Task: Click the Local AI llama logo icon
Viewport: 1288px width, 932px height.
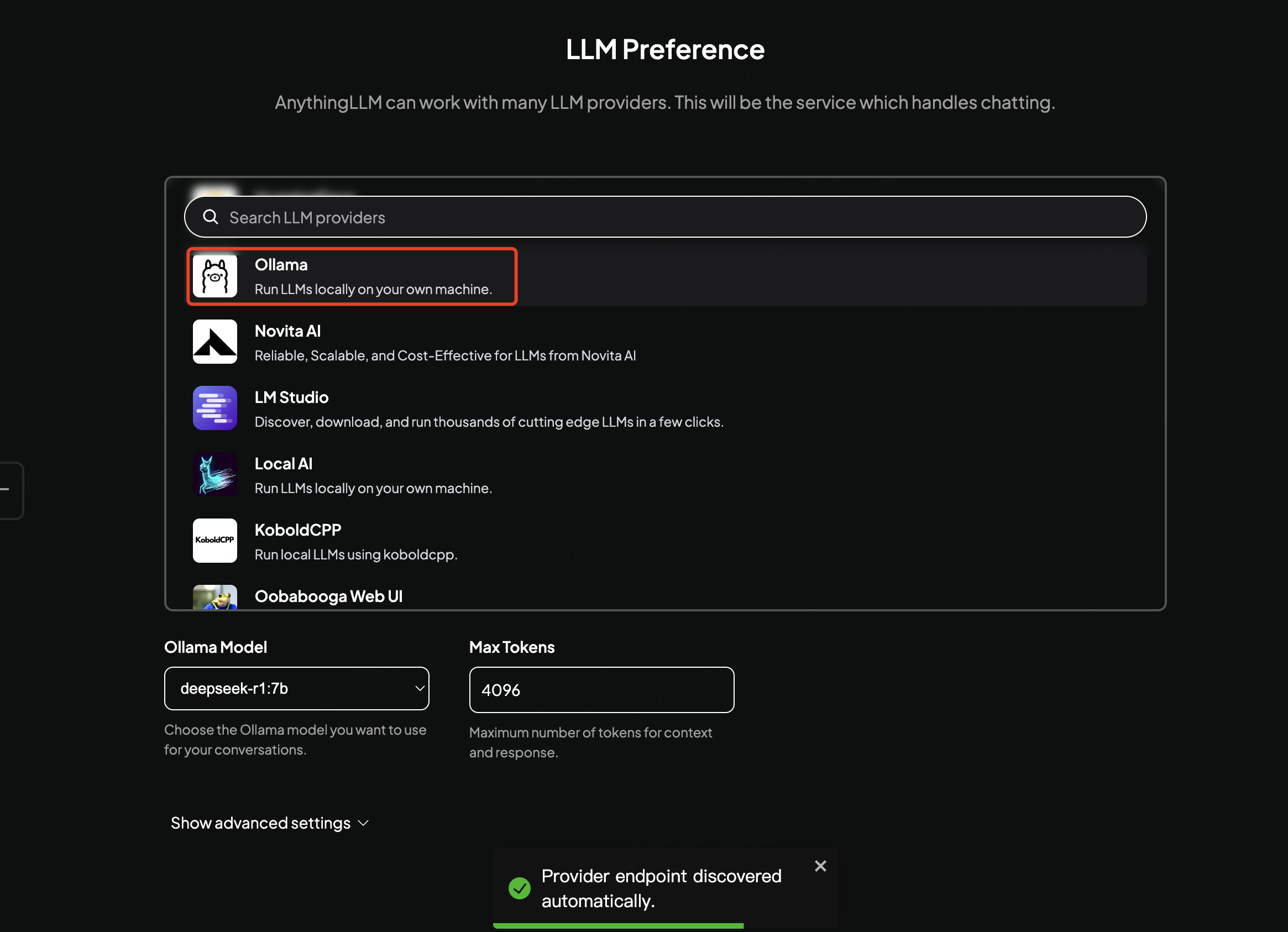Action: [x=214, y=474]
